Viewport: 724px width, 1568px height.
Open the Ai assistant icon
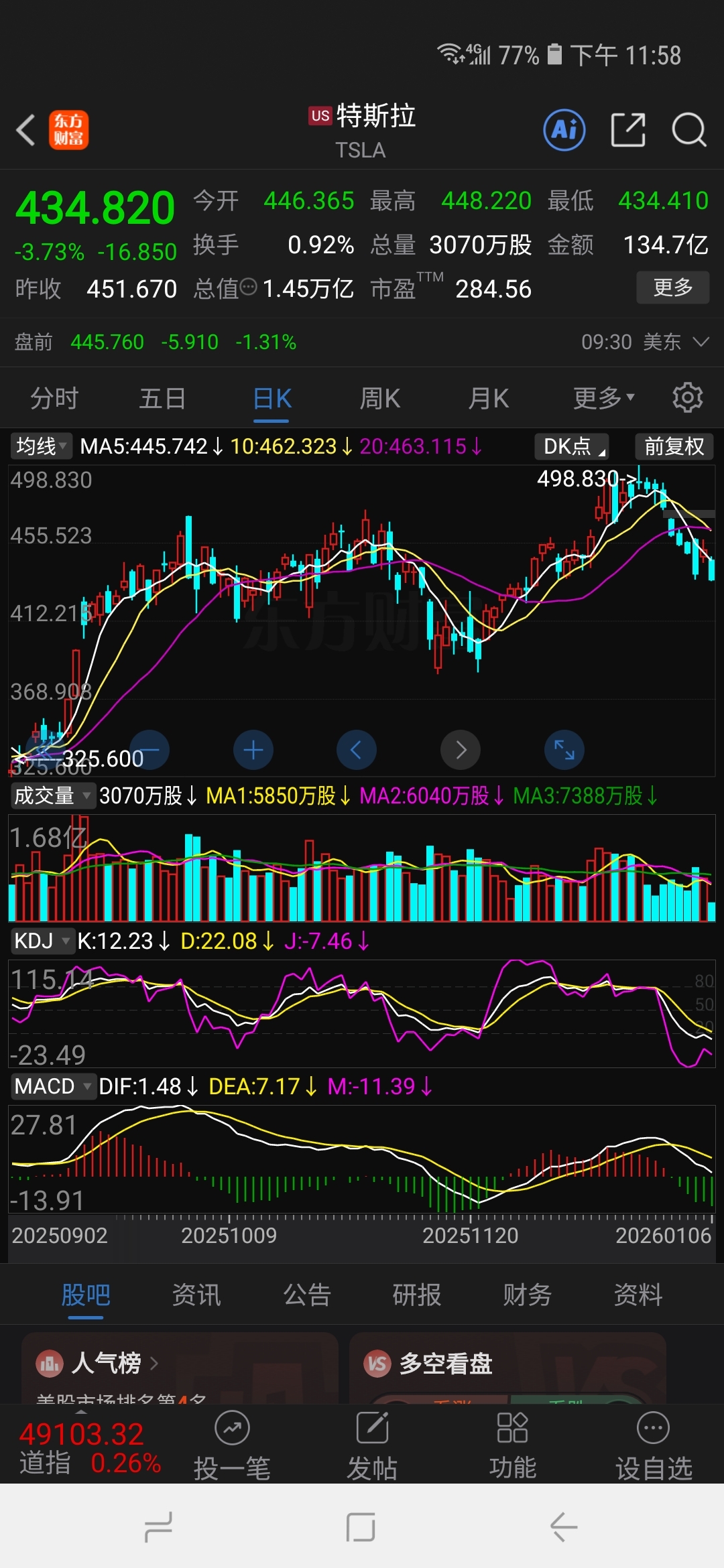coord(564,130)
